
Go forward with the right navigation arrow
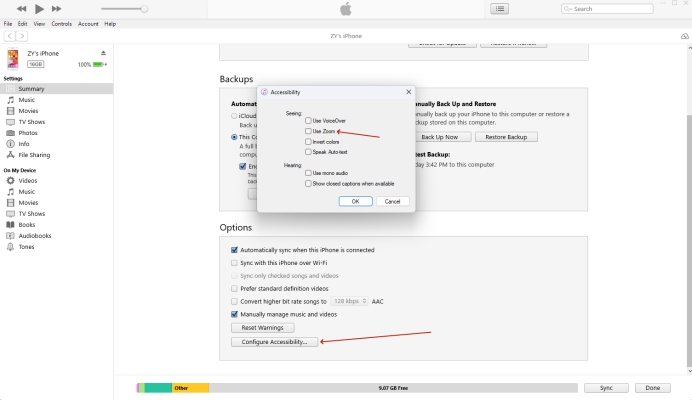point(22,36)
